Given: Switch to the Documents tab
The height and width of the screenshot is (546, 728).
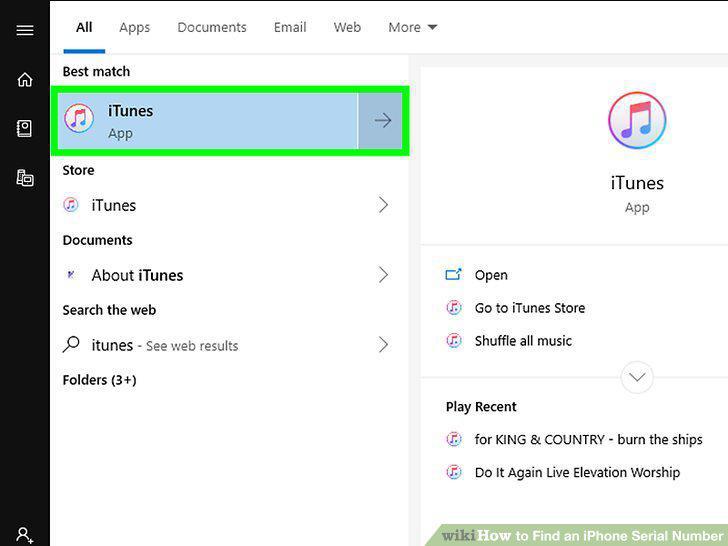Looking at the screenshot, I should pyautogui.click(x=212, y=27).
